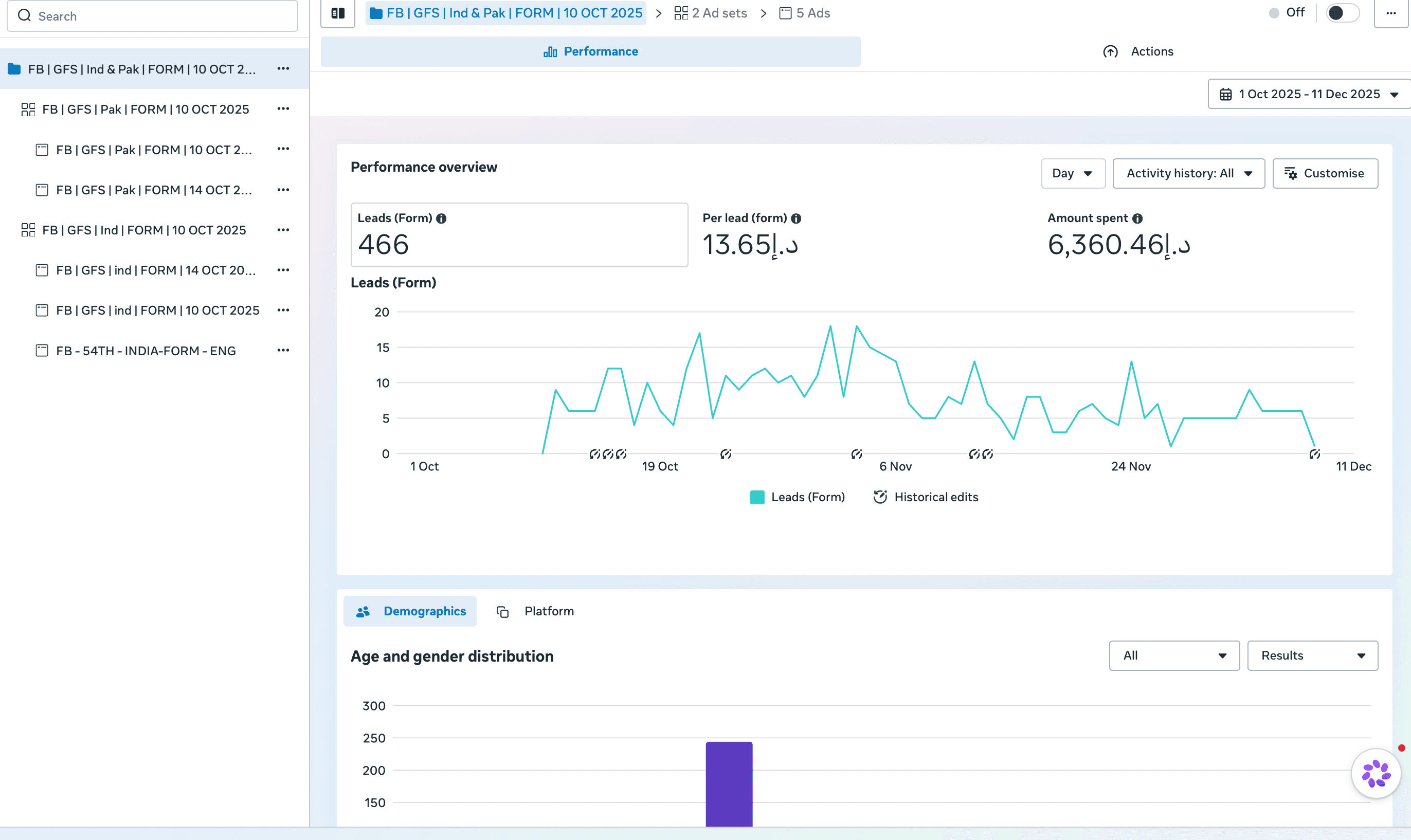The height and width of the screenshot is (840, 1411).
Task: Click the historical edit marker left of 6 Nov
Action: pos(857,454)
